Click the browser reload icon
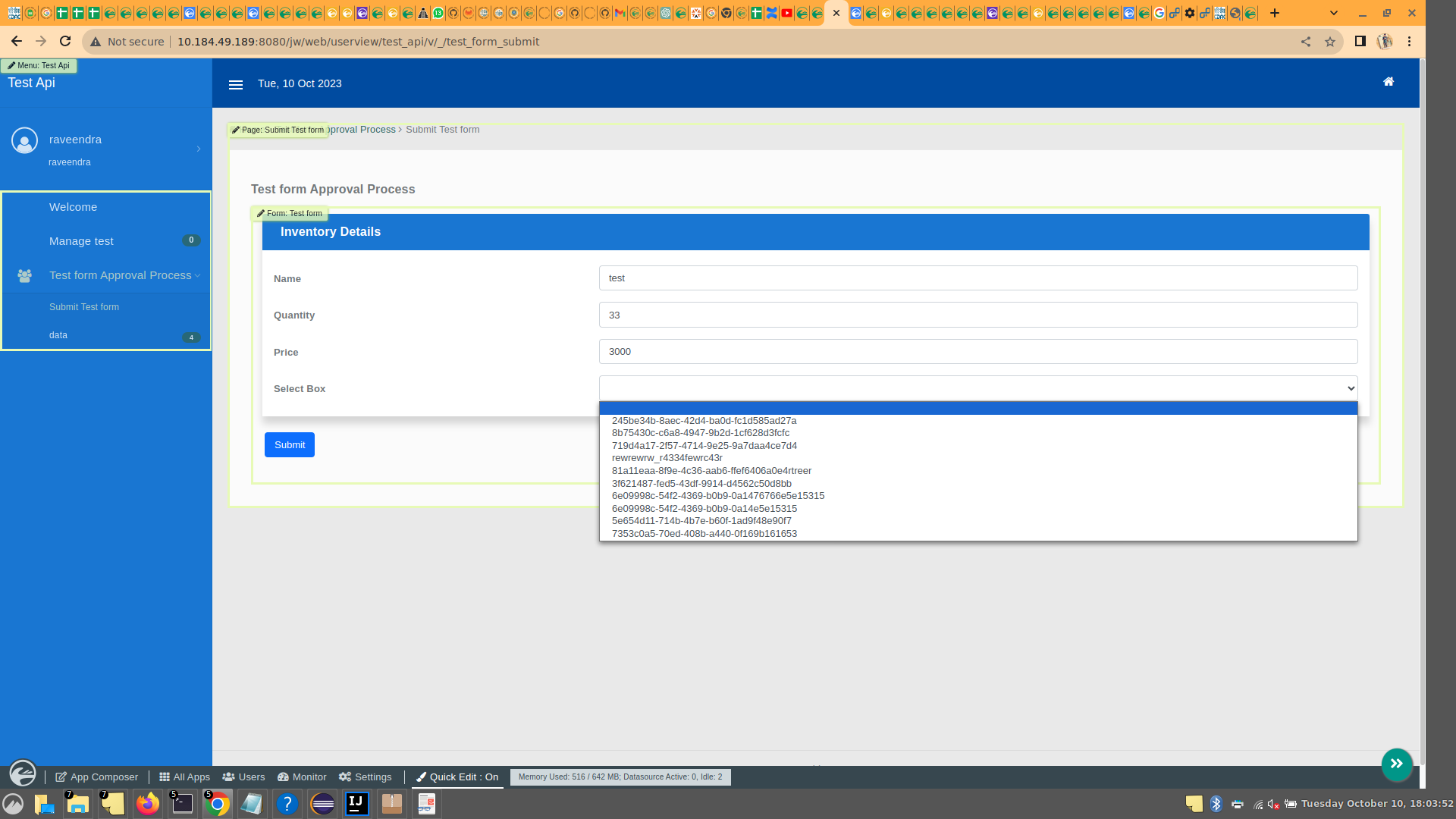1456x819 pixels. (x=65, y=42)
